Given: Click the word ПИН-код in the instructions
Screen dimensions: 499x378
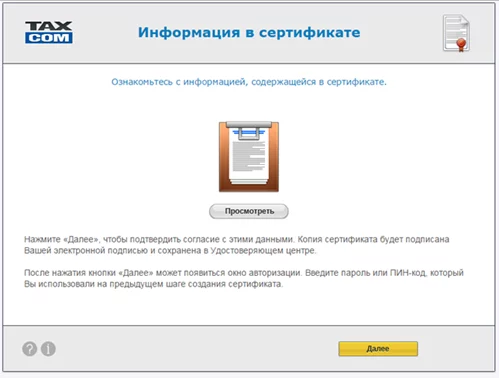Looking at the screenshot, I should coord(408,273).
